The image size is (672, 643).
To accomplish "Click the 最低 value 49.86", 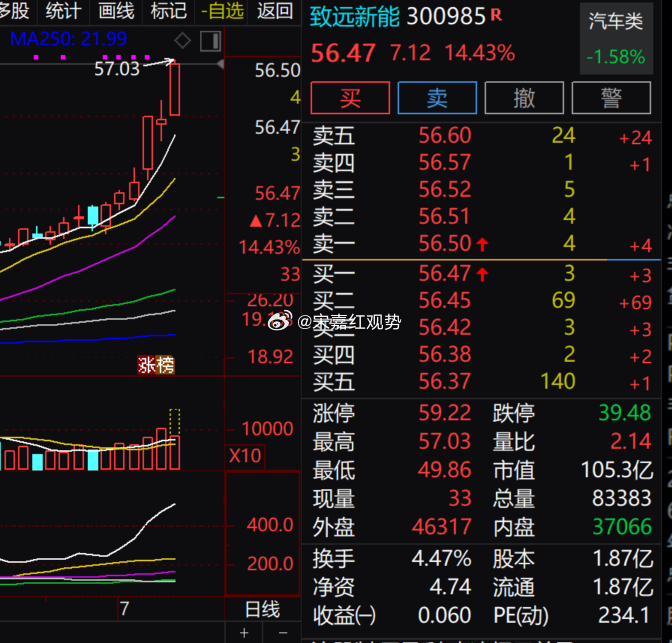I will (x=444, y=470).
